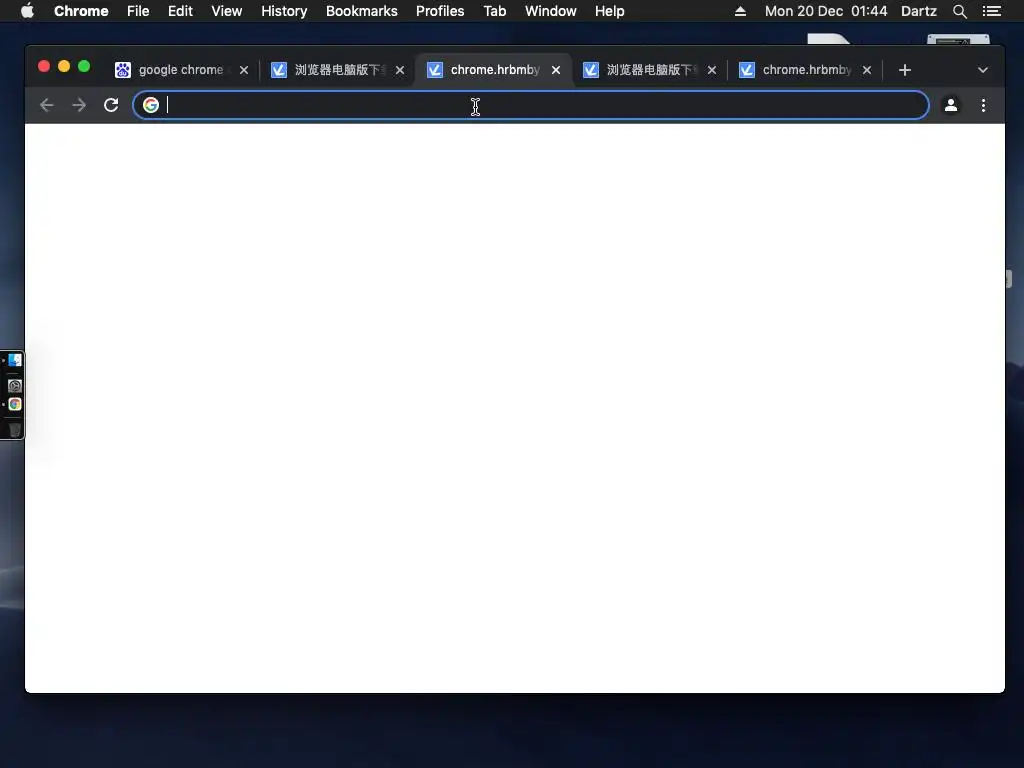Image resolution: width=1024 pixels, height=768 pixels.
Task: Open a new tab with the plus button
Action: [x=904, y=70]
